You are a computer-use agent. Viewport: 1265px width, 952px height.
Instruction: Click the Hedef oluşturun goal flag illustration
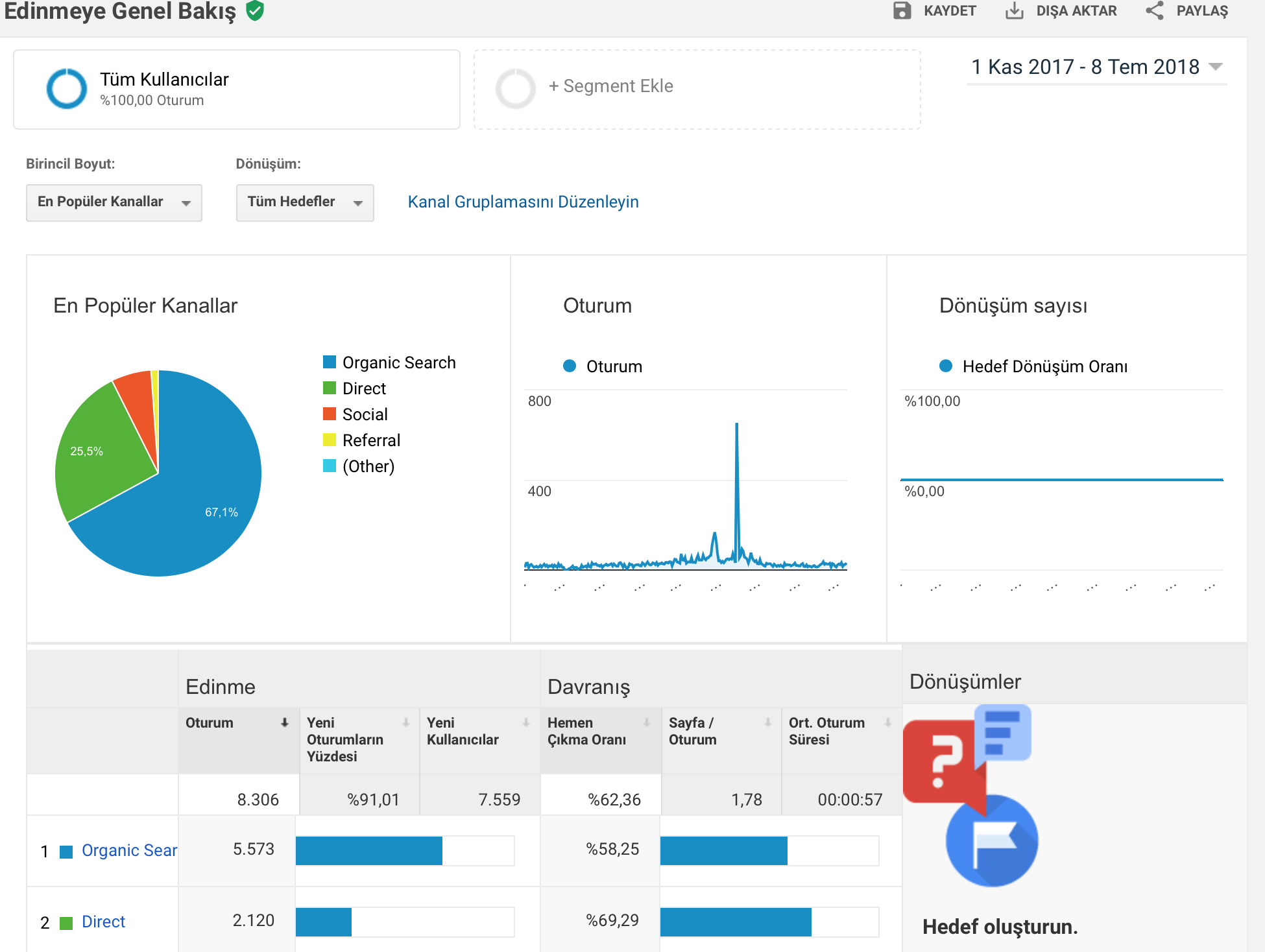click(x=971, y=796)
